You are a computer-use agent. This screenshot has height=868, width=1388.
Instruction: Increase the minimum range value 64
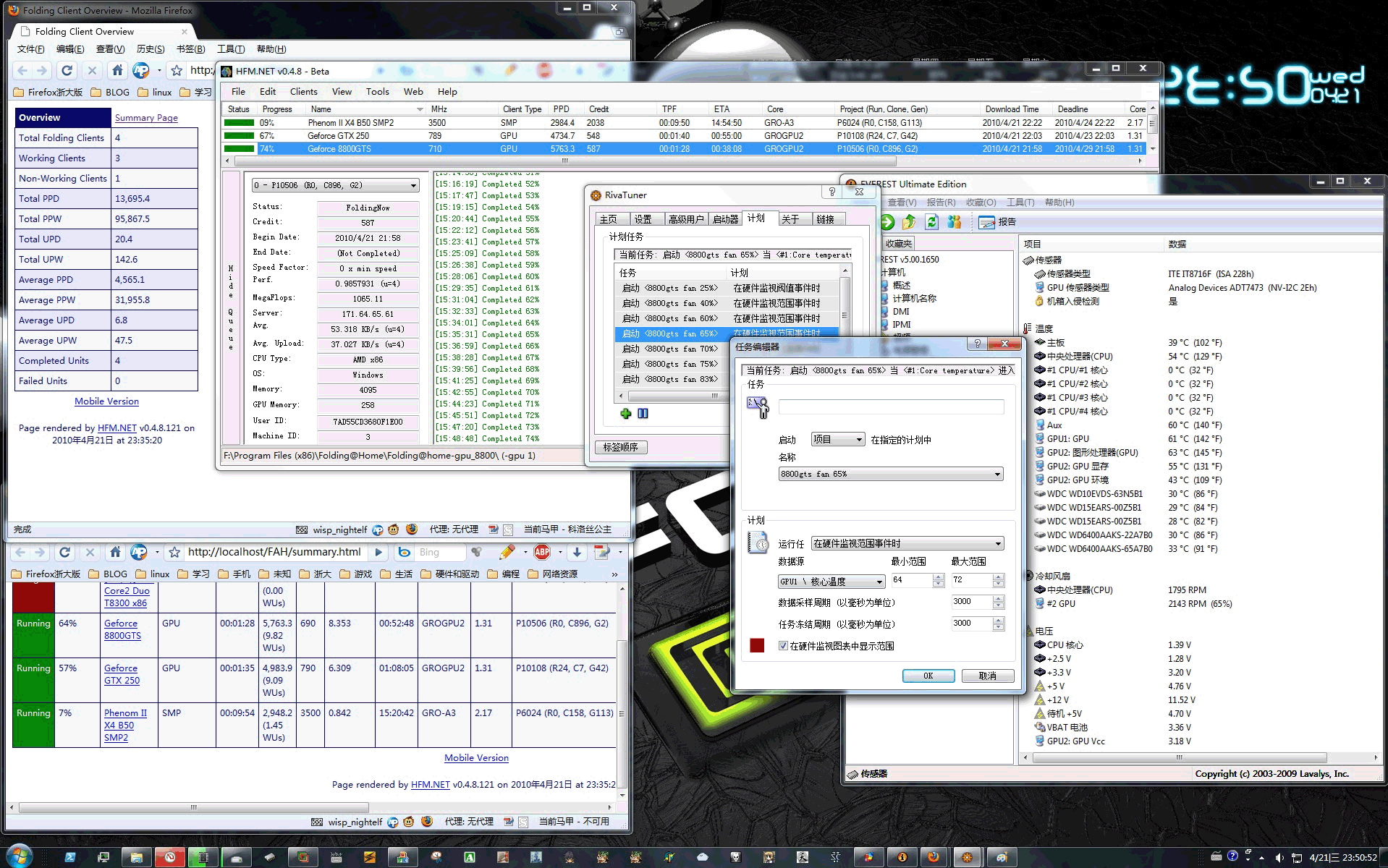click(938, 577)
